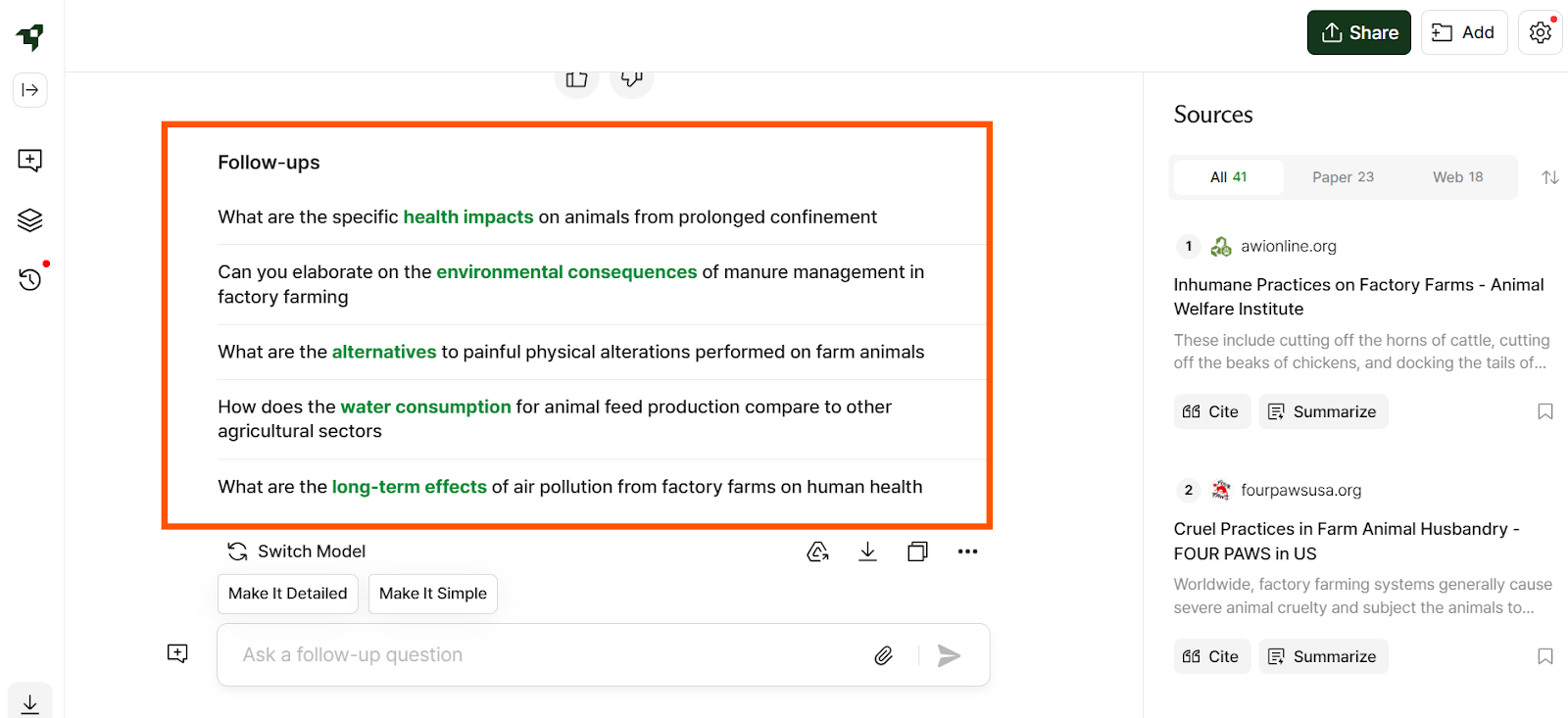The image size is (1568, 718).
Task: Click the thumbs up feedback icon
Action: [577, 79]
